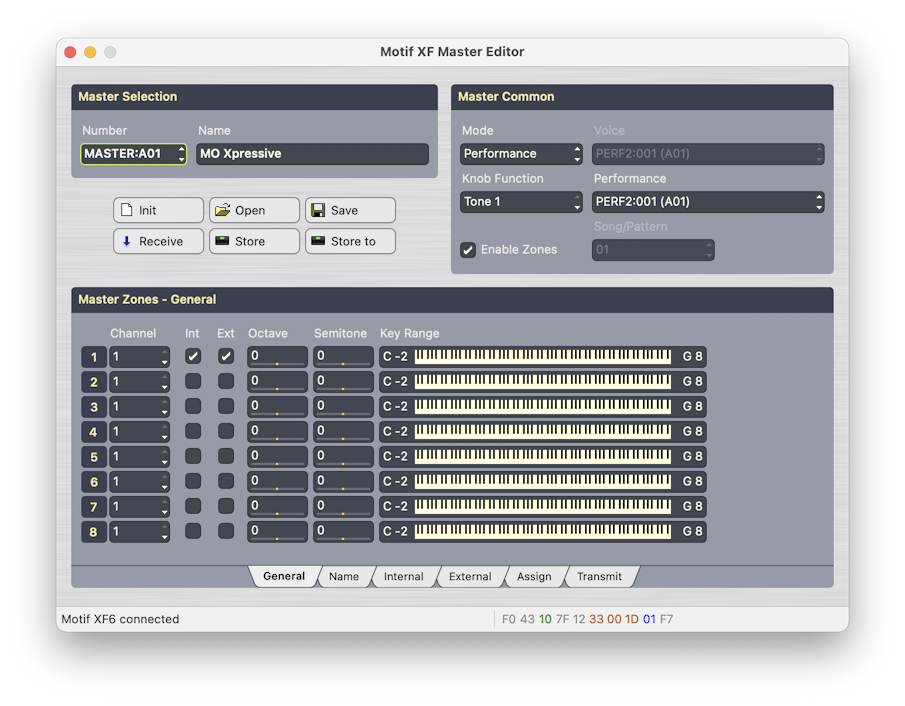
Task: Select zone number 1 badge
Action: (x=94, y=357)
